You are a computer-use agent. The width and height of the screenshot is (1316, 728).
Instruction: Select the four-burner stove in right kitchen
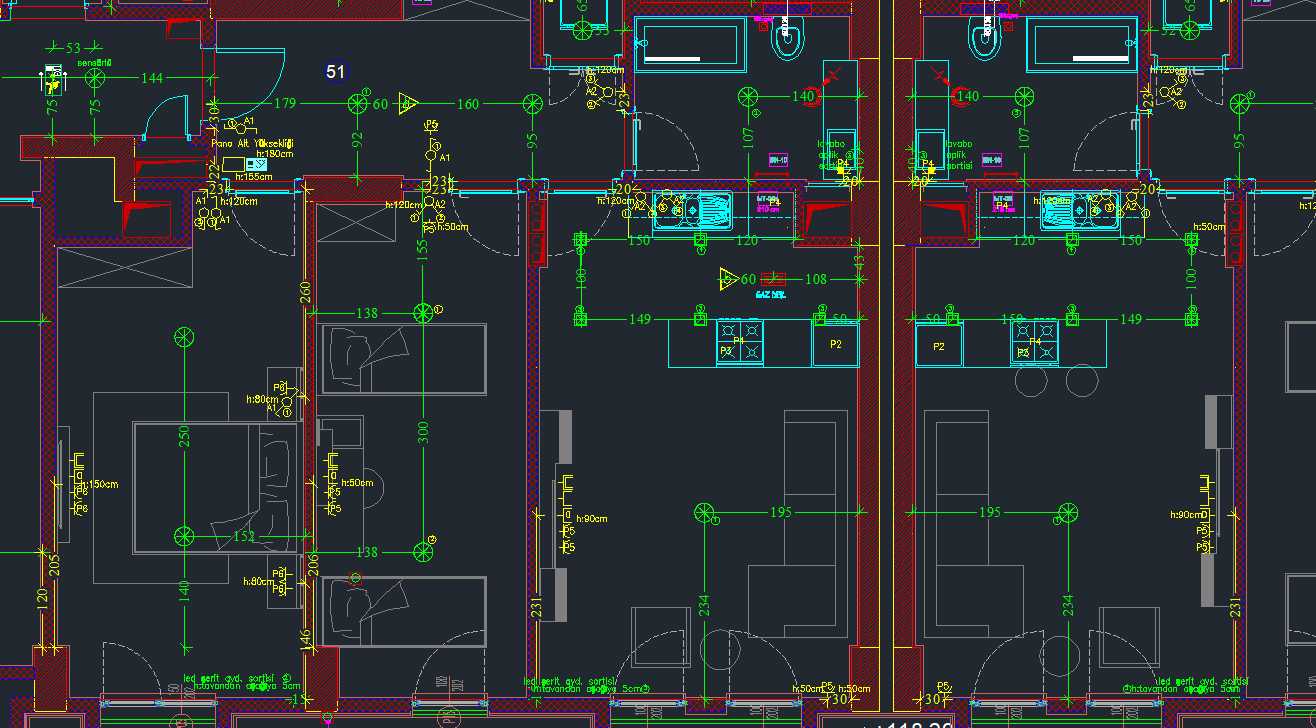coord(1034,341)
